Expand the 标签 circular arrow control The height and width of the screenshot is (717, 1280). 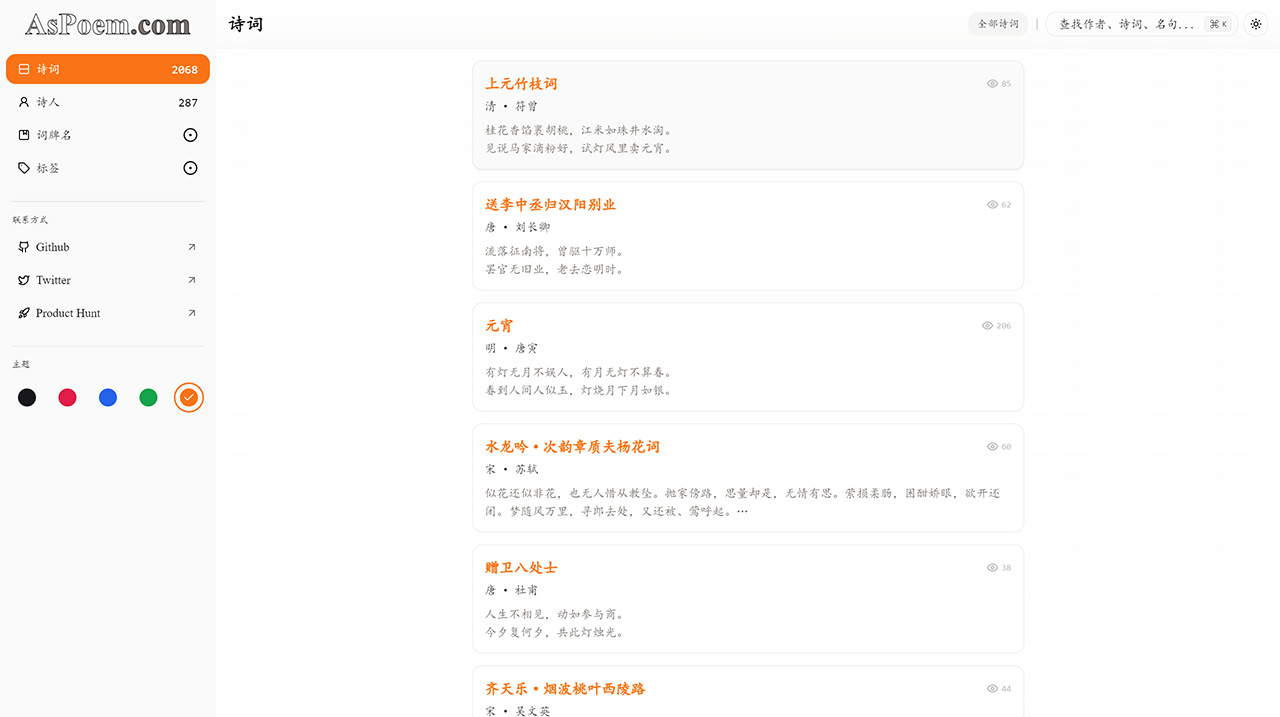tap(190, 168)
